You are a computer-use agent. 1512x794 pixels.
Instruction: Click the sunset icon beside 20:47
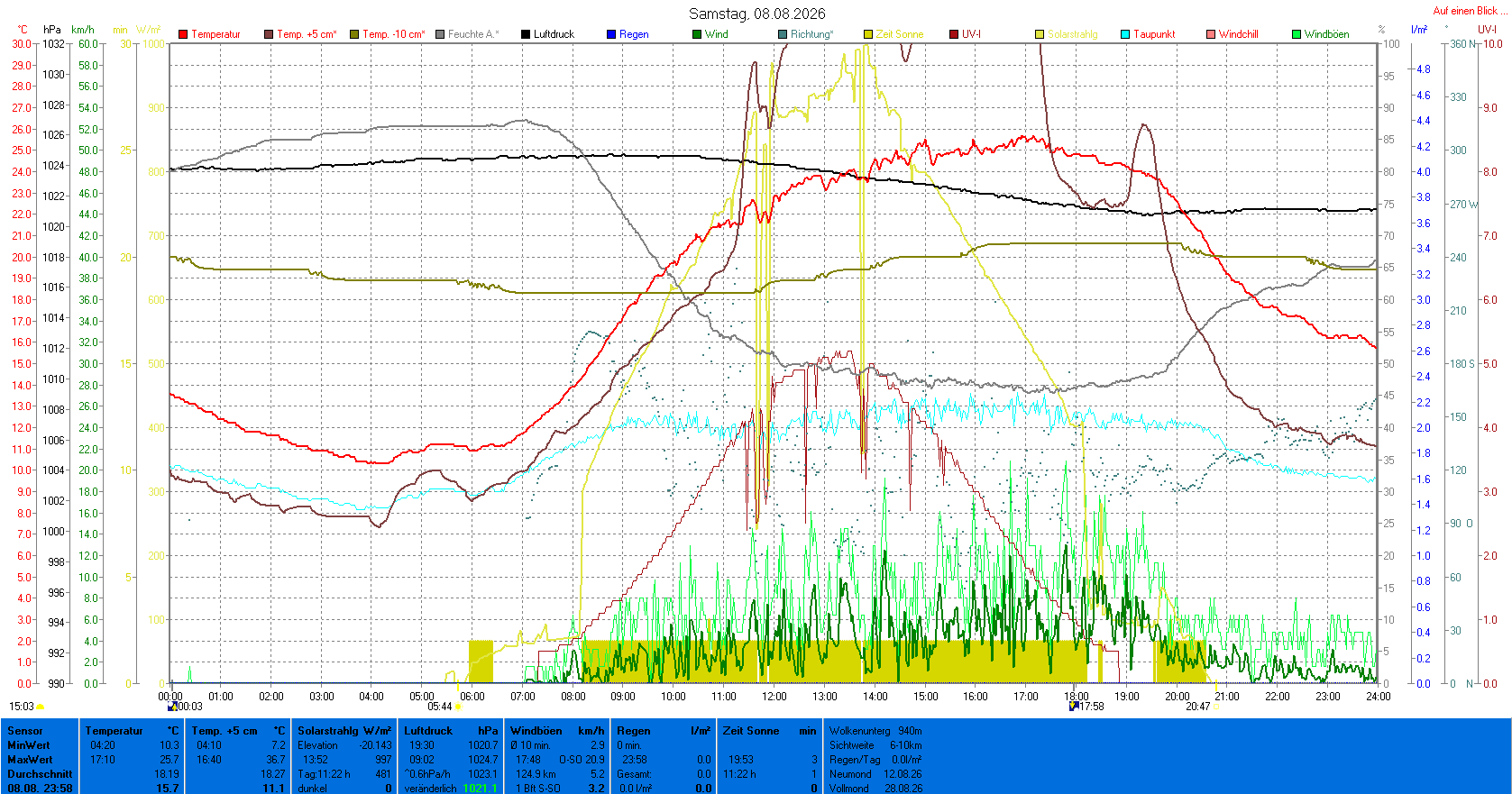pos(1215,707)
